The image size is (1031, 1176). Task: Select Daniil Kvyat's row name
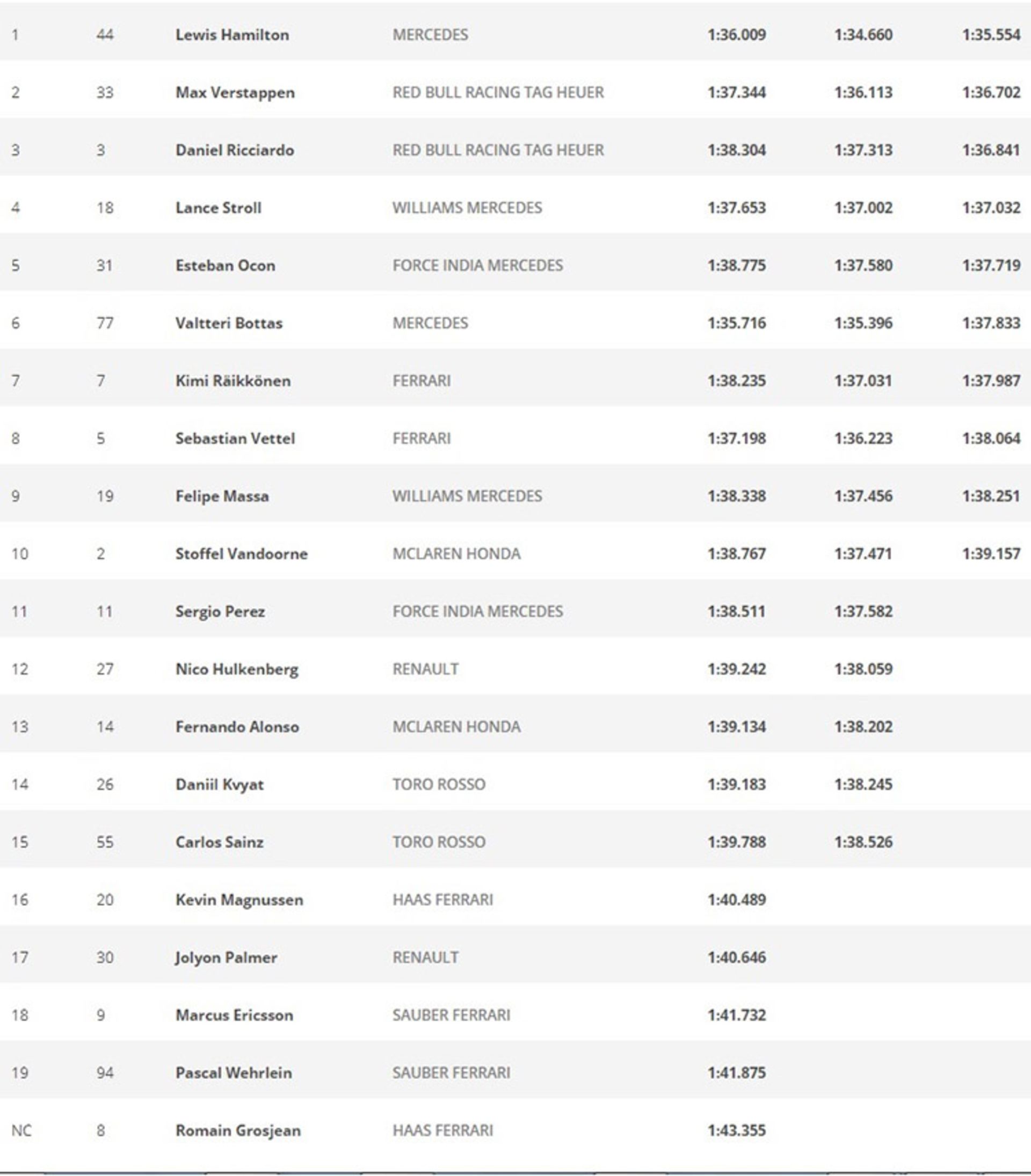[219, 784]
